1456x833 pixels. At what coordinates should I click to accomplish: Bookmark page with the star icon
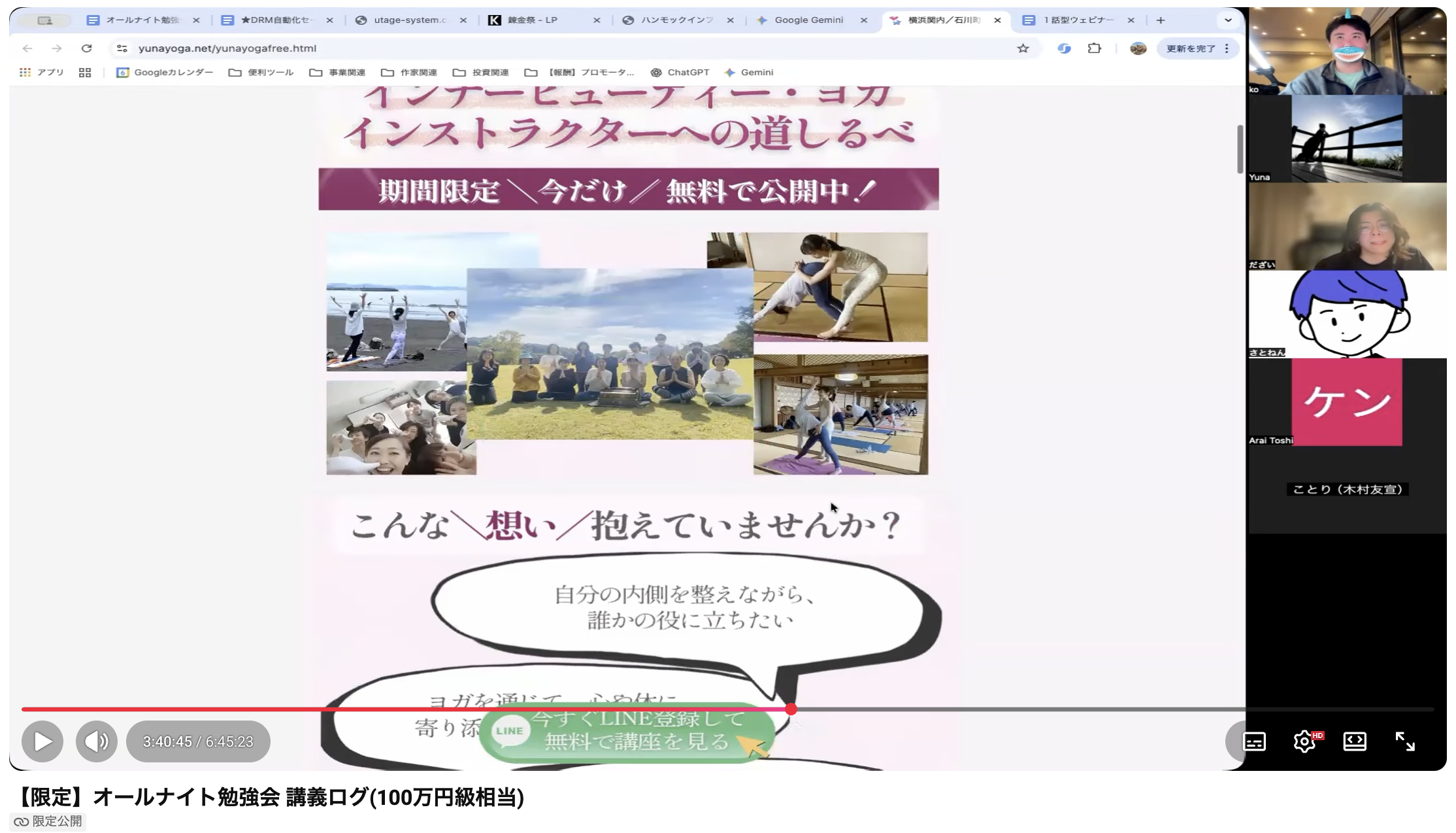pos(1023,48)
